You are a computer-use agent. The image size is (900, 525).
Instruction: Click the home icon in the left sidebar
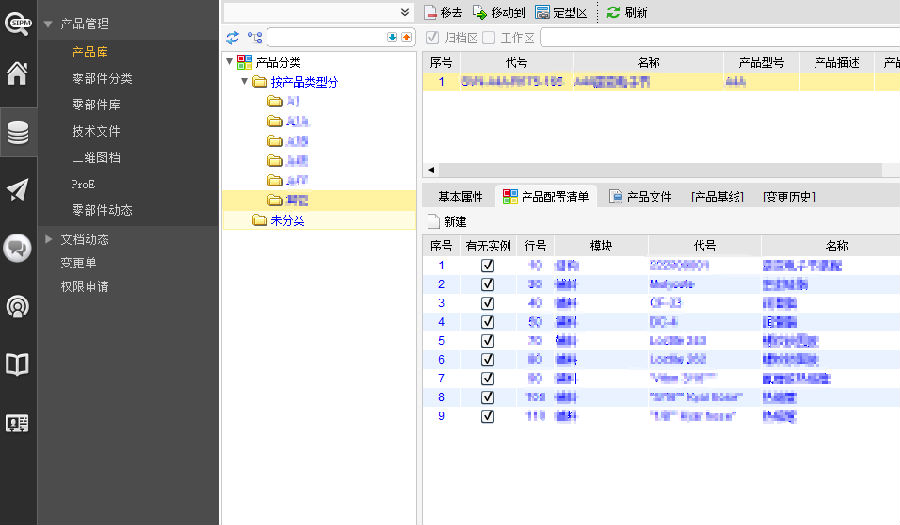pyautogui.click(x=17, y=73)
